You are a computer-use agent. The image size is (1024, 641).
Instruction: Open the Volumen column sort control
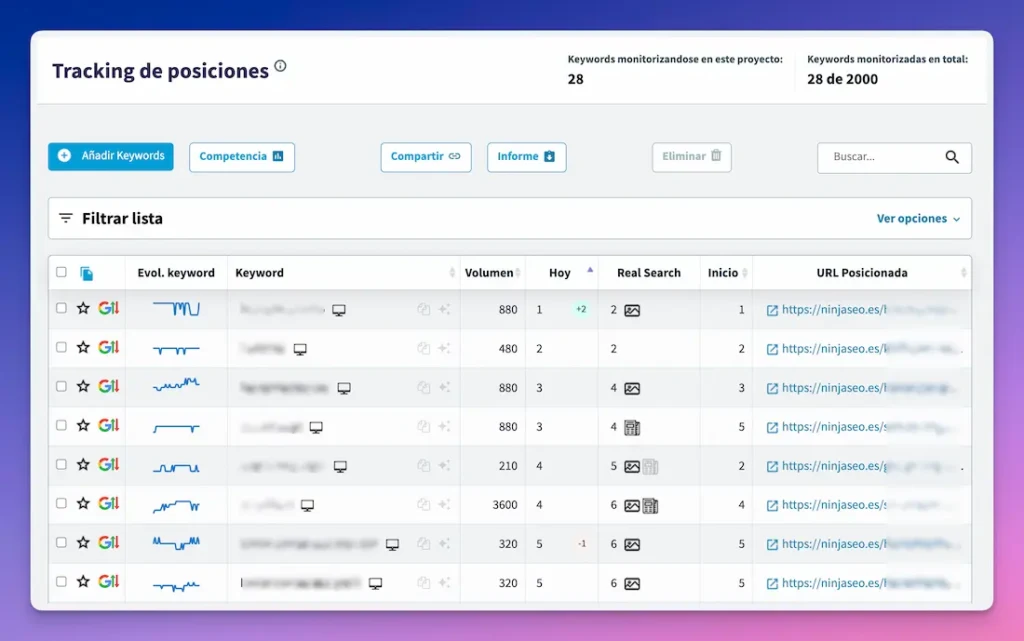518,273
